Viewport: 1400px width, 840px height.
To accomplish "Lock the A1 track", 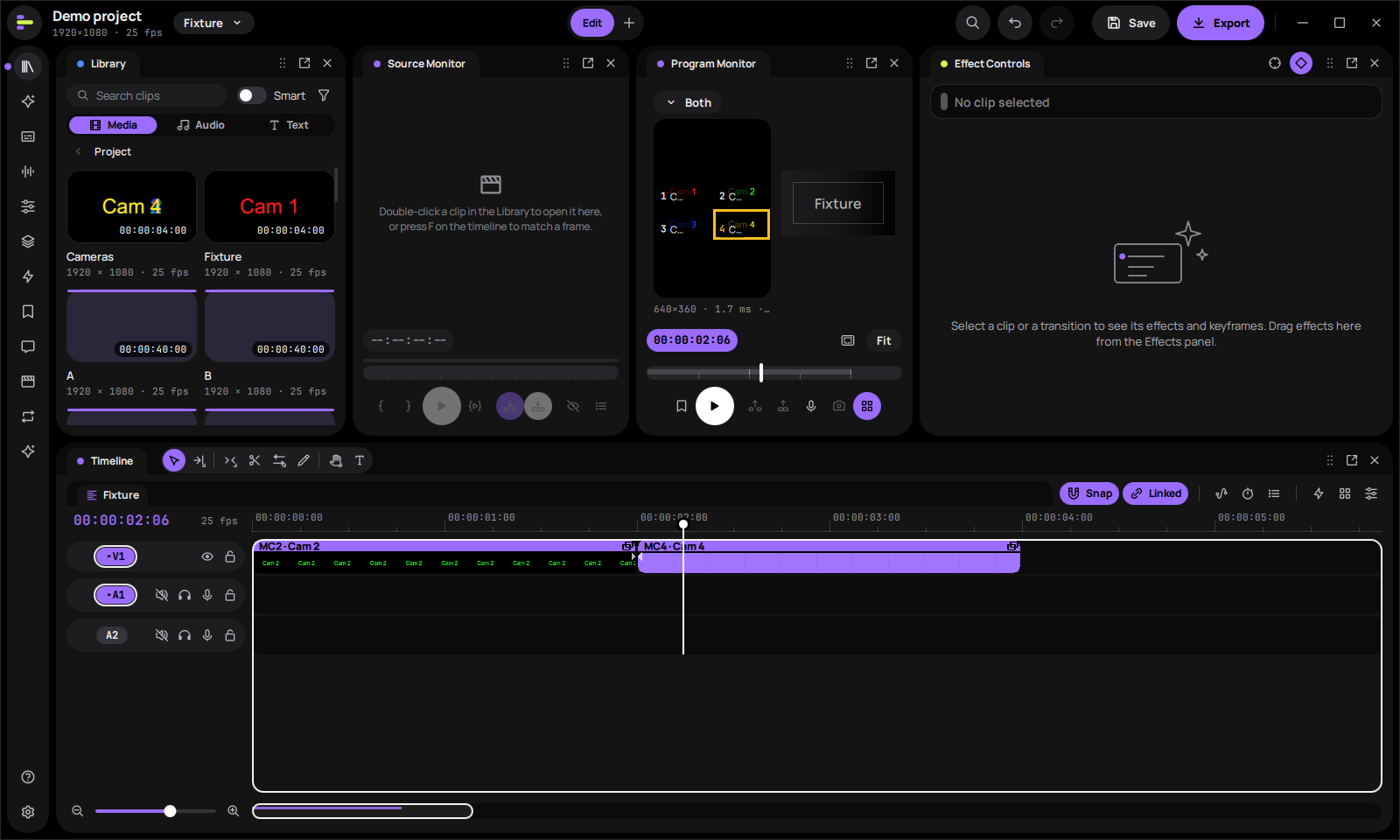I will click(x=230, y=595).
